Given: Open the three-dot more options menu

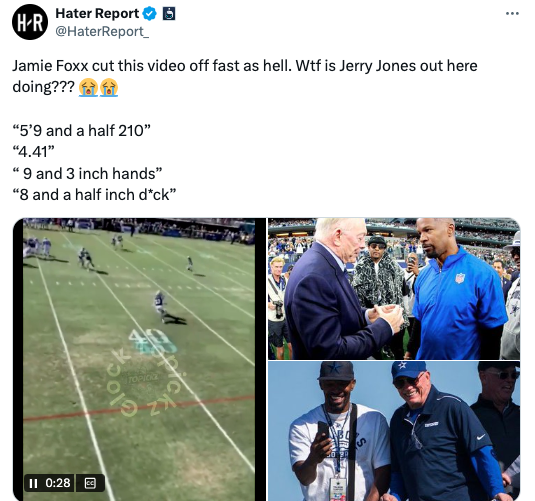Looking at the screenshot, I should click(x=512, y=14).
